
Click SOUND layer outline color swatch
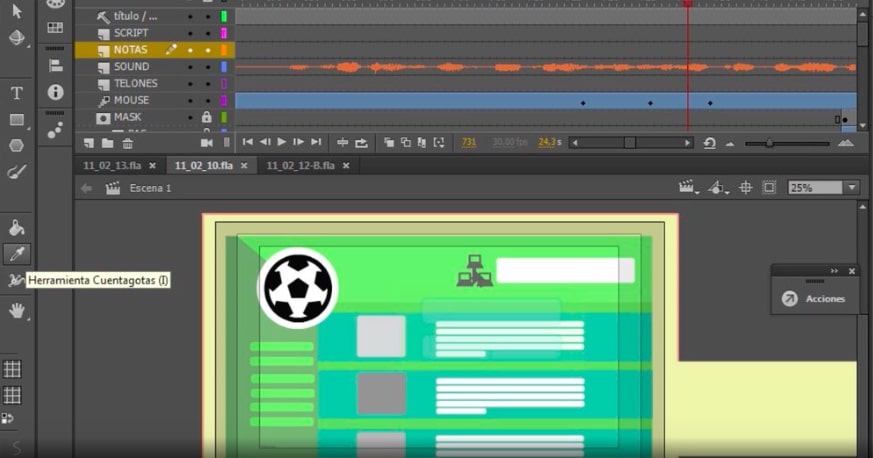[x=224, y=67]
